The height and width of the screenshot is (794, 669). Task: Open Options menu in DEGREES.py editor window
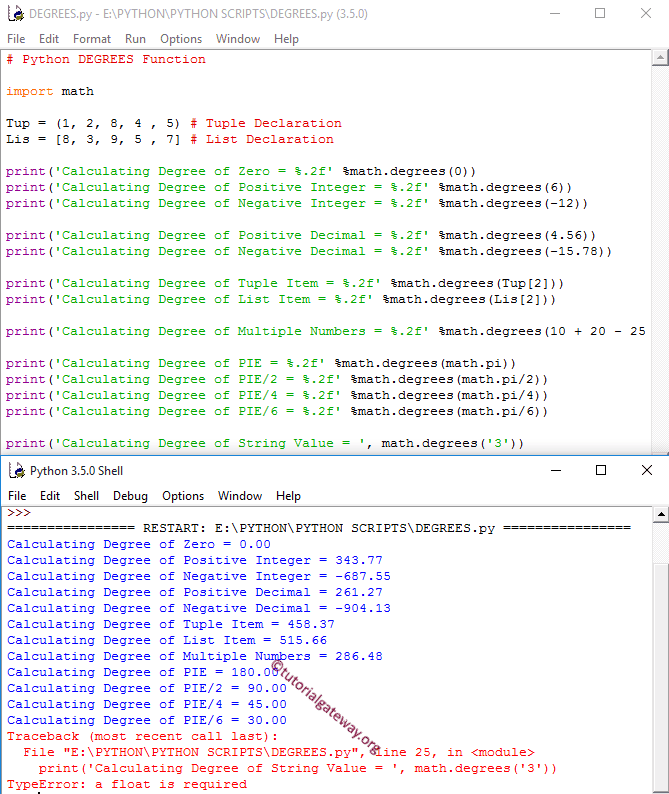tap(181, 39)
